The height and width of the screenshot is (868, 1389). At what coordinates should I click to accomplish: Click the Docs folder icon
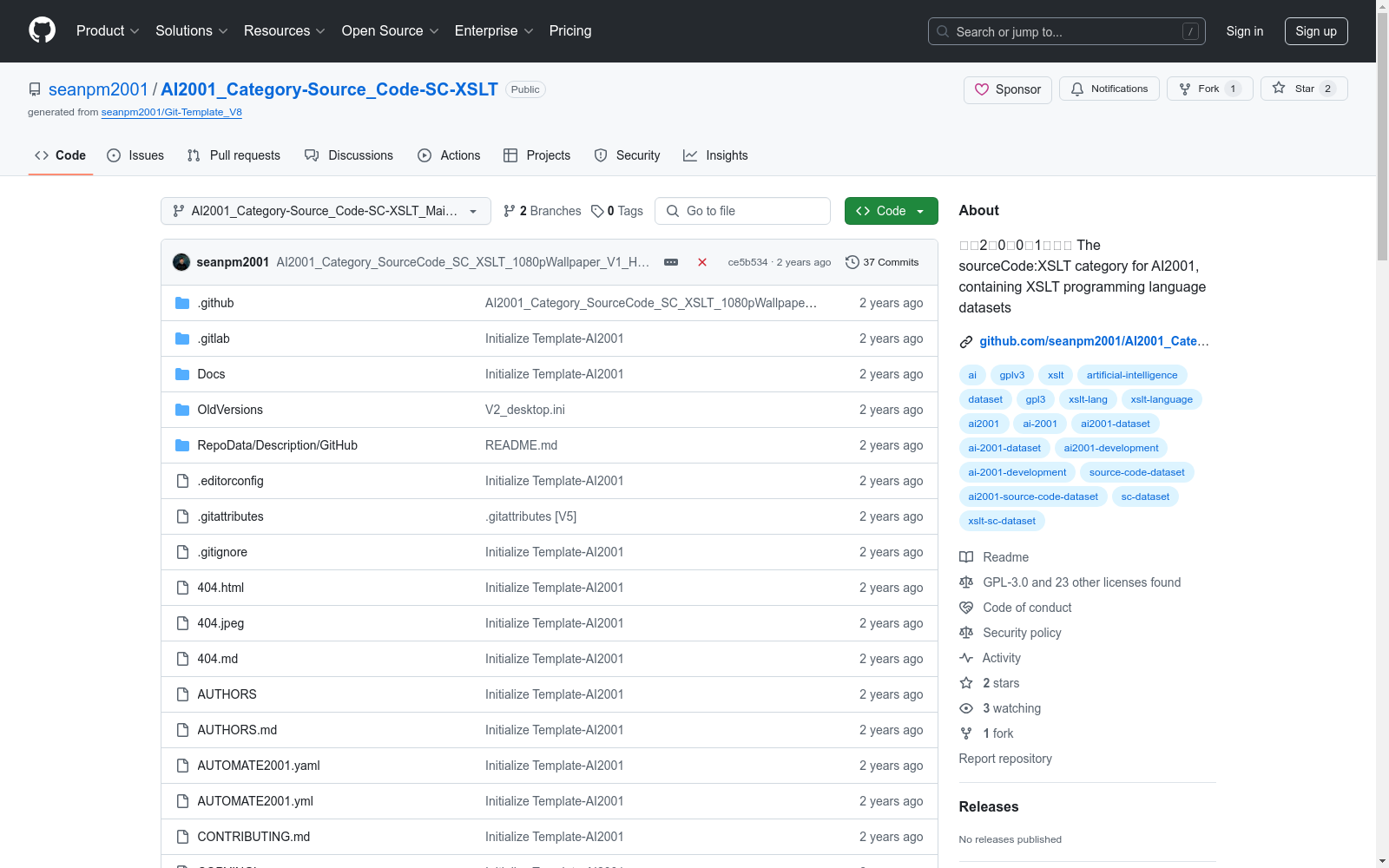pyautogui.click(x=182, y=374)
